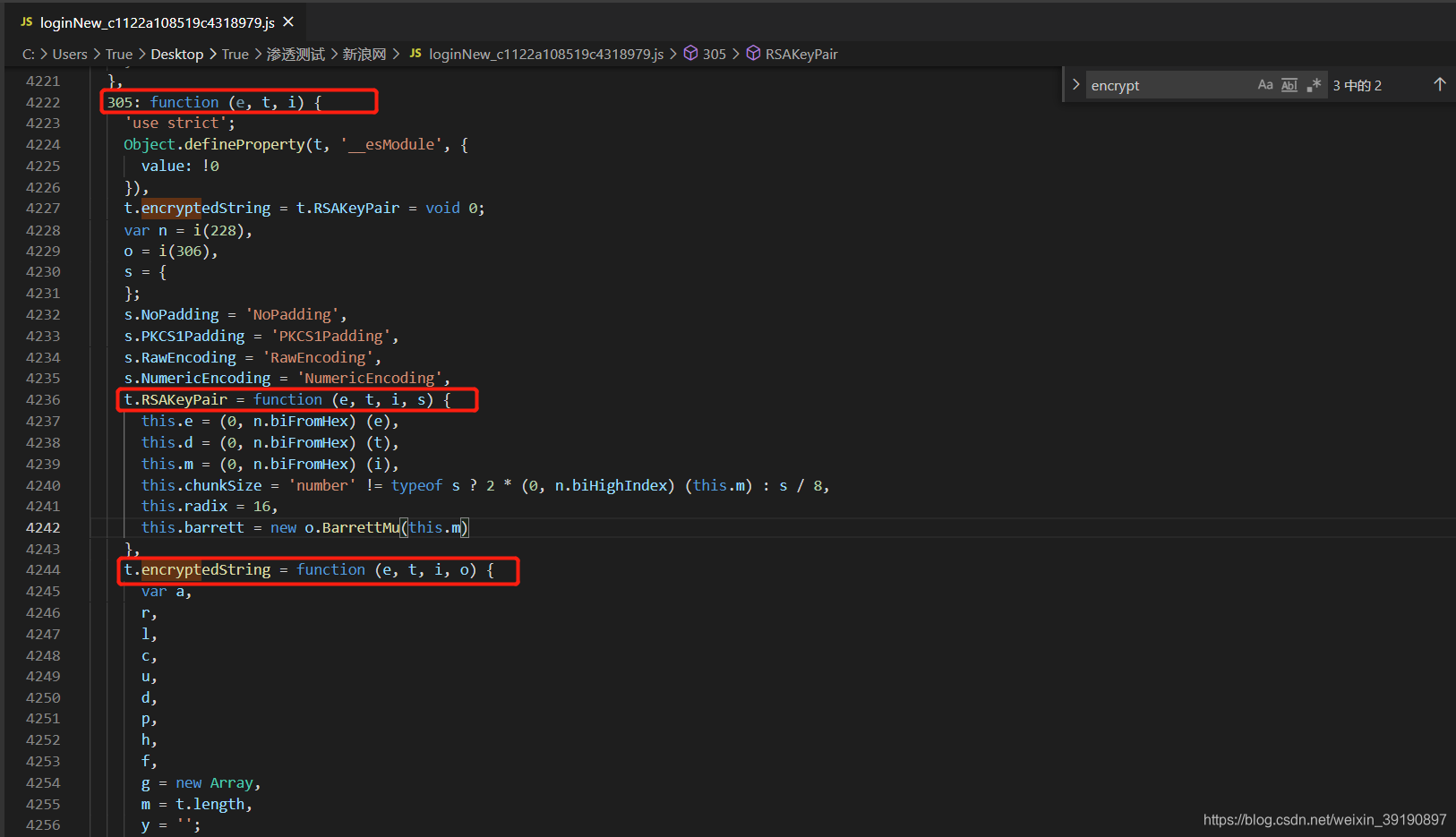Click the s.NumericEncoding assignment
Image resolution: width=1456 pixels, height=837 pixels.
[287, 378]
